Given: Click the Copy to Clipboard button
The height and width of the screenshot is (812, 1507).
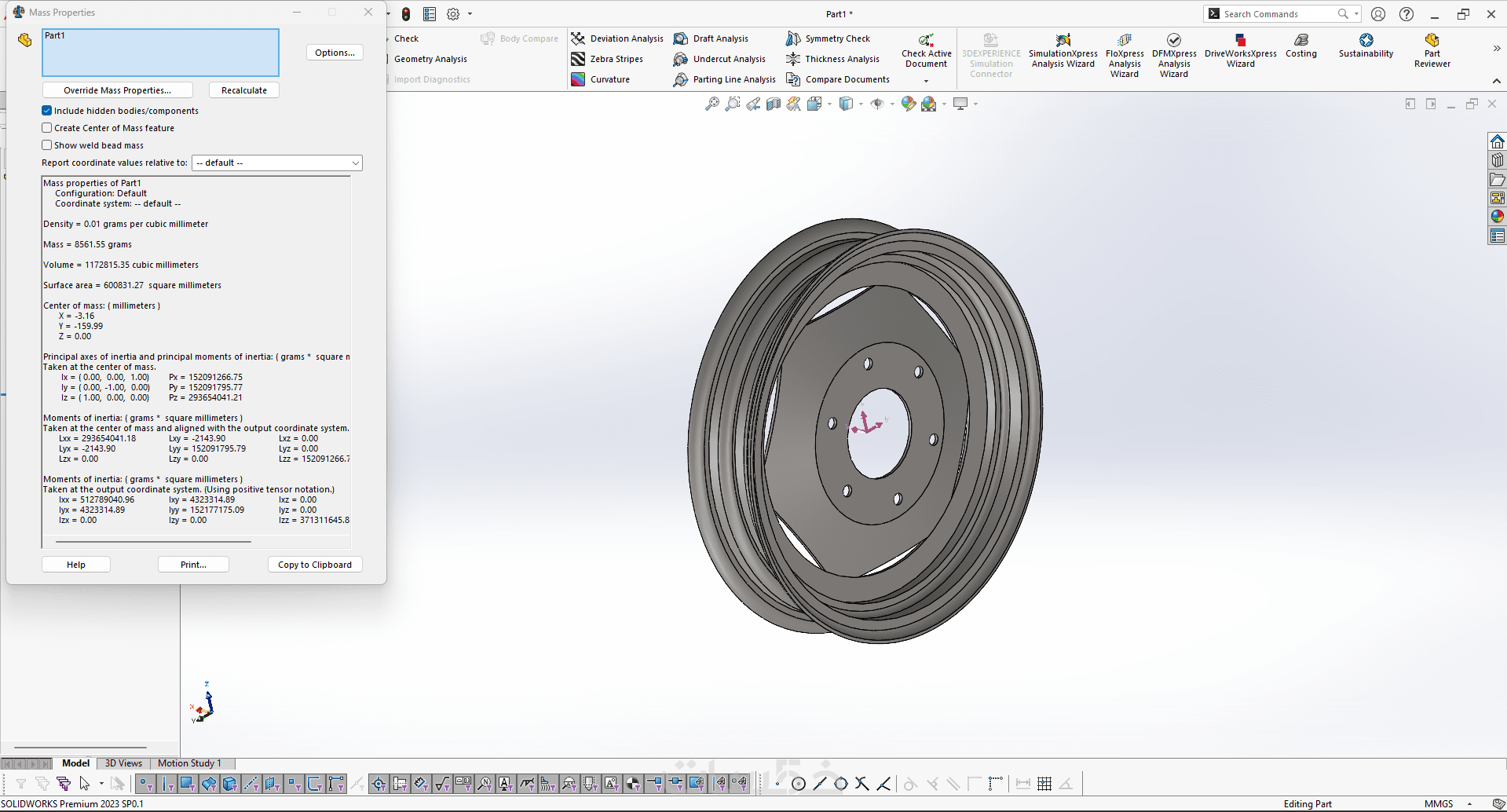Looking at the screenshot, I should [x=315, y=565].
